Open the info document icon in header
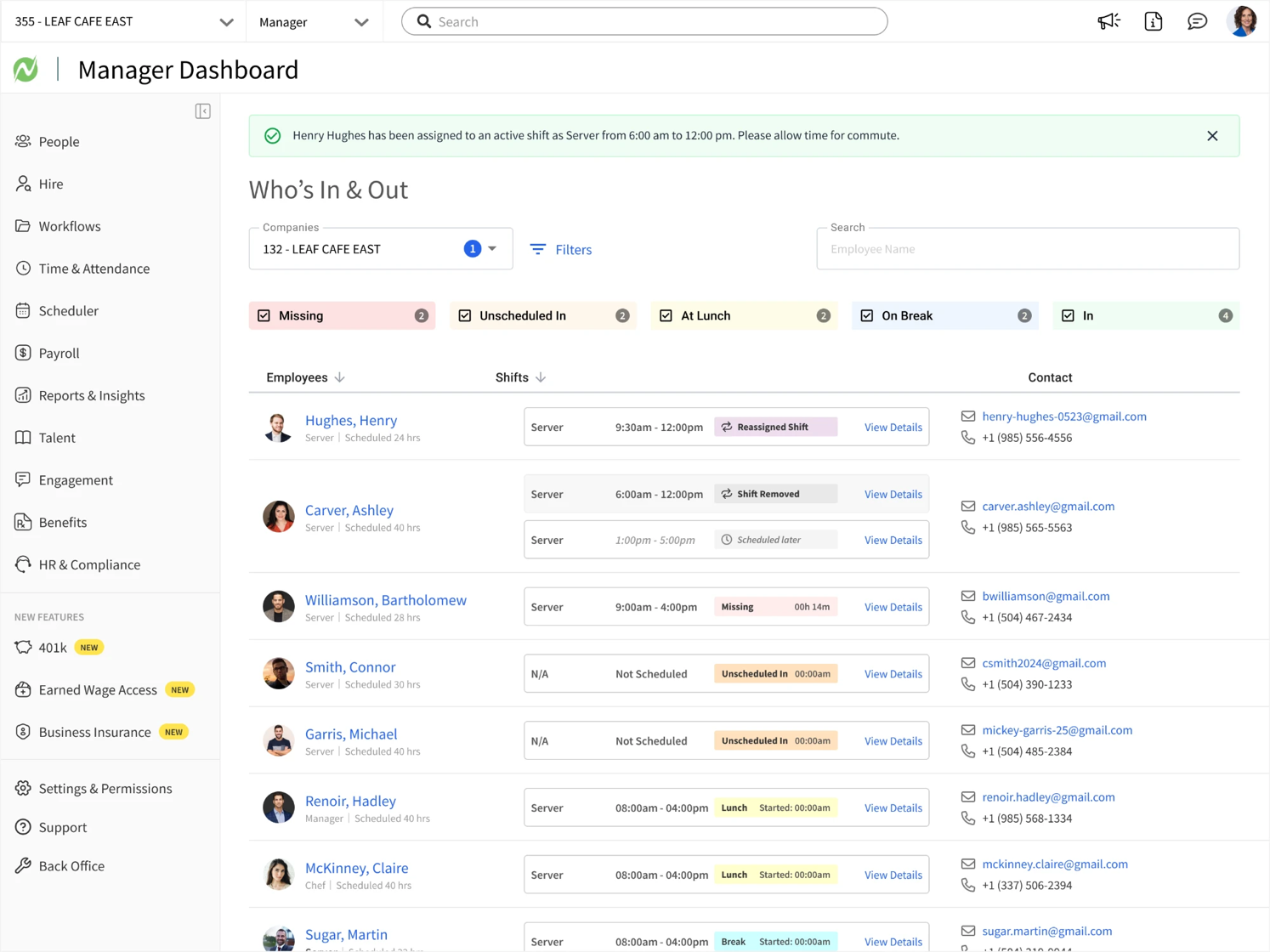 point(1153,21)
